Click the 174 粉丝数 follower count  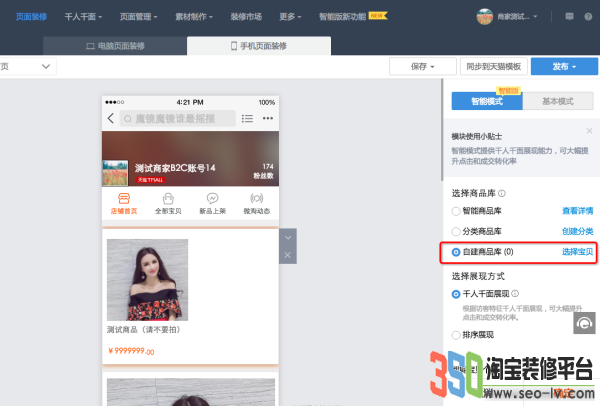point(264,171)
